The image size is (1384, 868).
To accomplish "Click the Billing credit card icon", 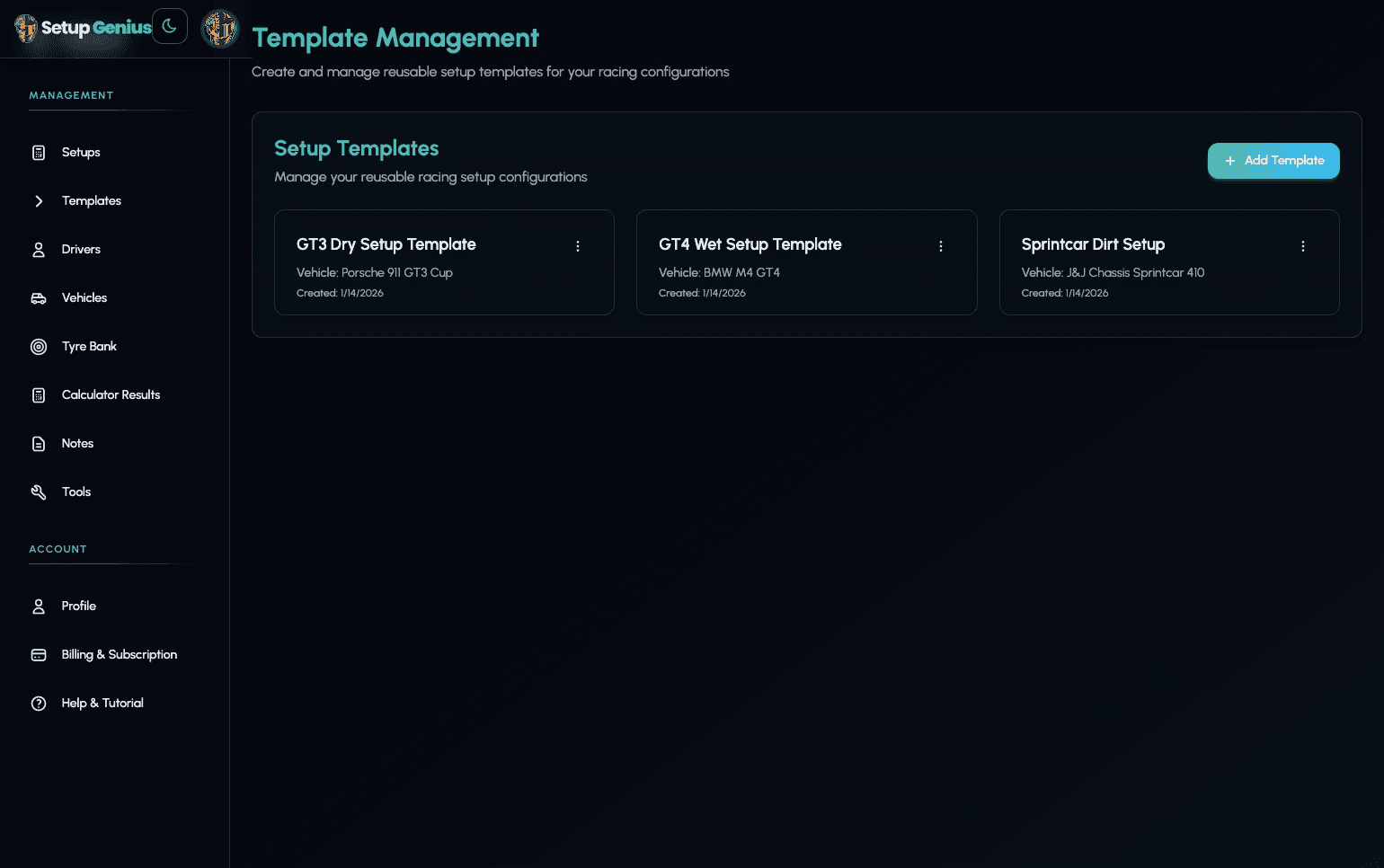I will click(x=39, y=655).
